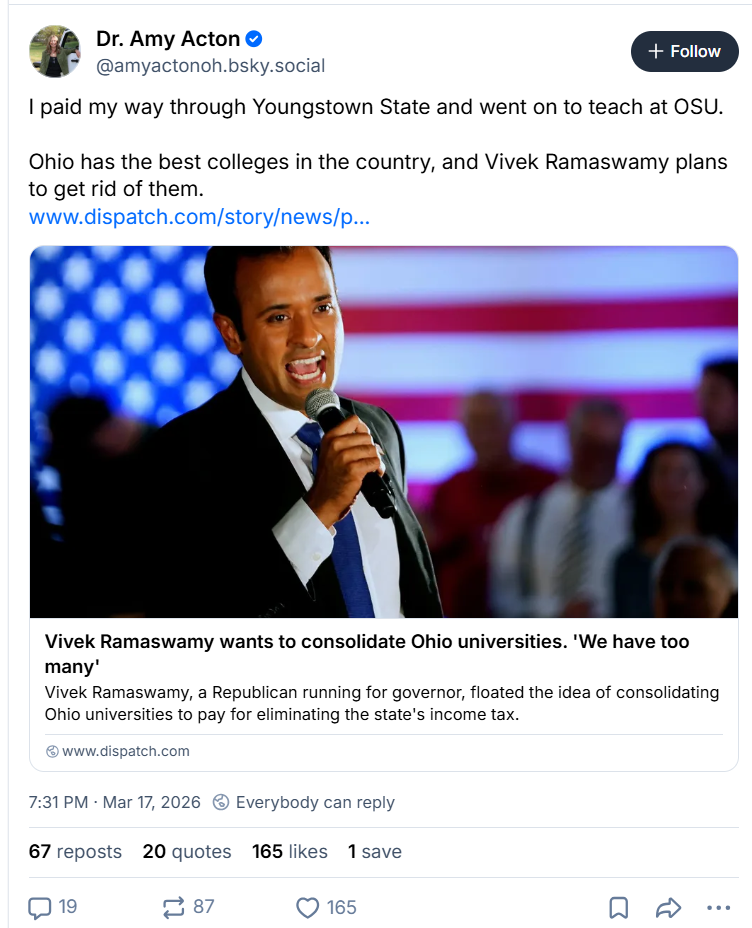The width and height of the screenshot is (752, 928).
Task: Click the Vivek Ramaswamy article preview image
Action: [384, 432]
